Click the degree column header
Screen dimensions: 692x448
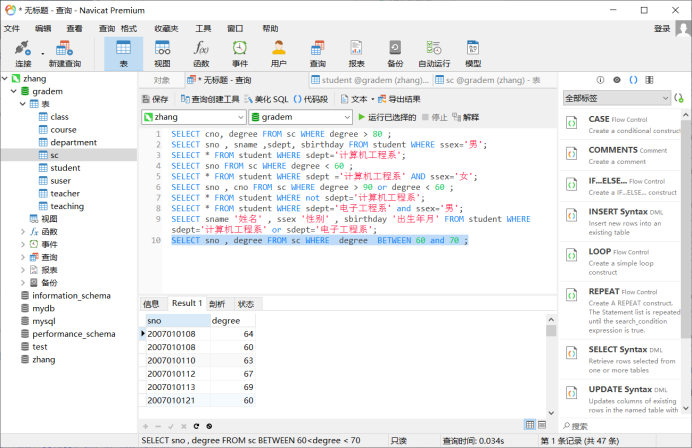pyautogui.click(x=232, y=320)
